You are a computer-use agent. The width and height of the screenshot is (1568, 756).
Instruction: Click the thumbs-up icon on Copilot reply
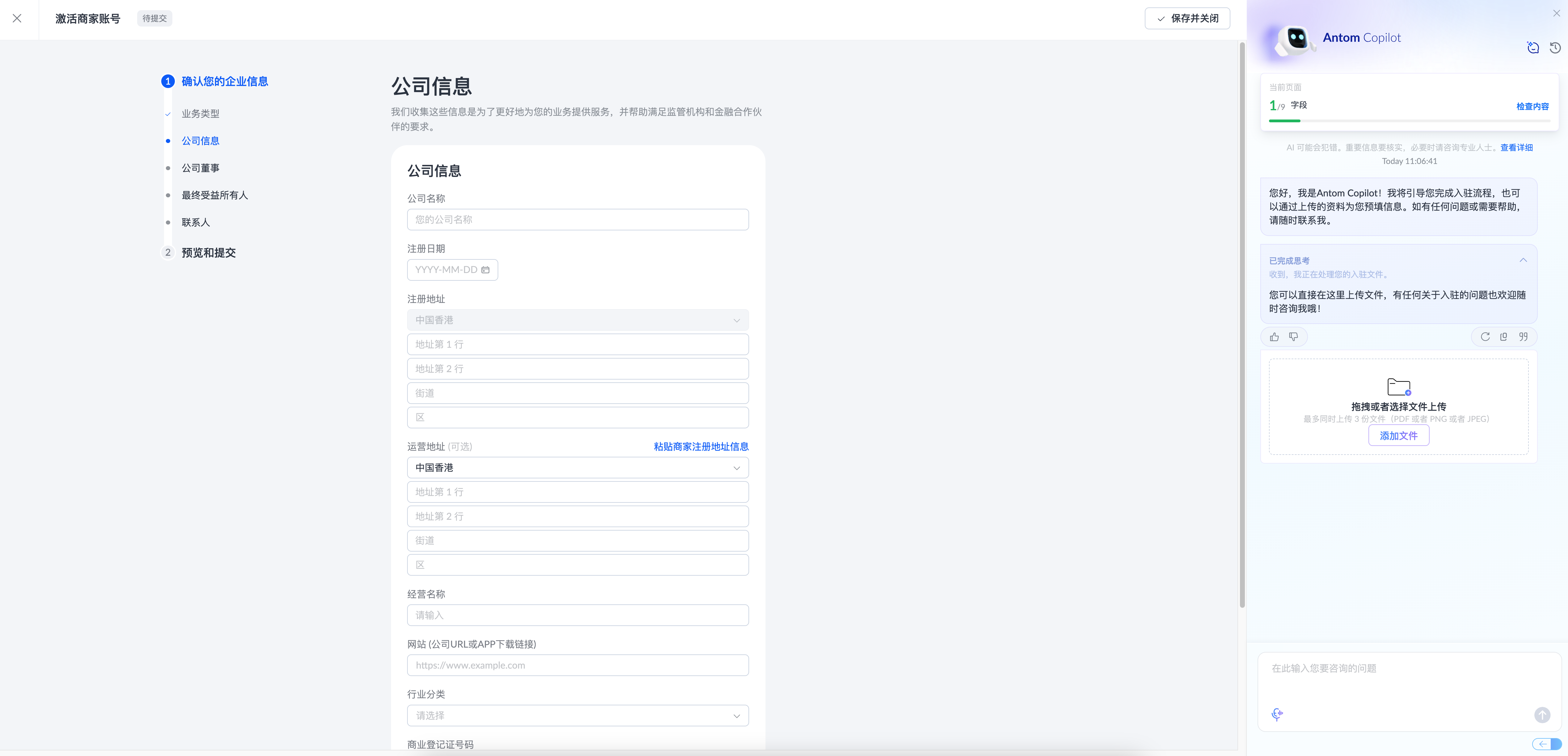tap(1274, 337)
